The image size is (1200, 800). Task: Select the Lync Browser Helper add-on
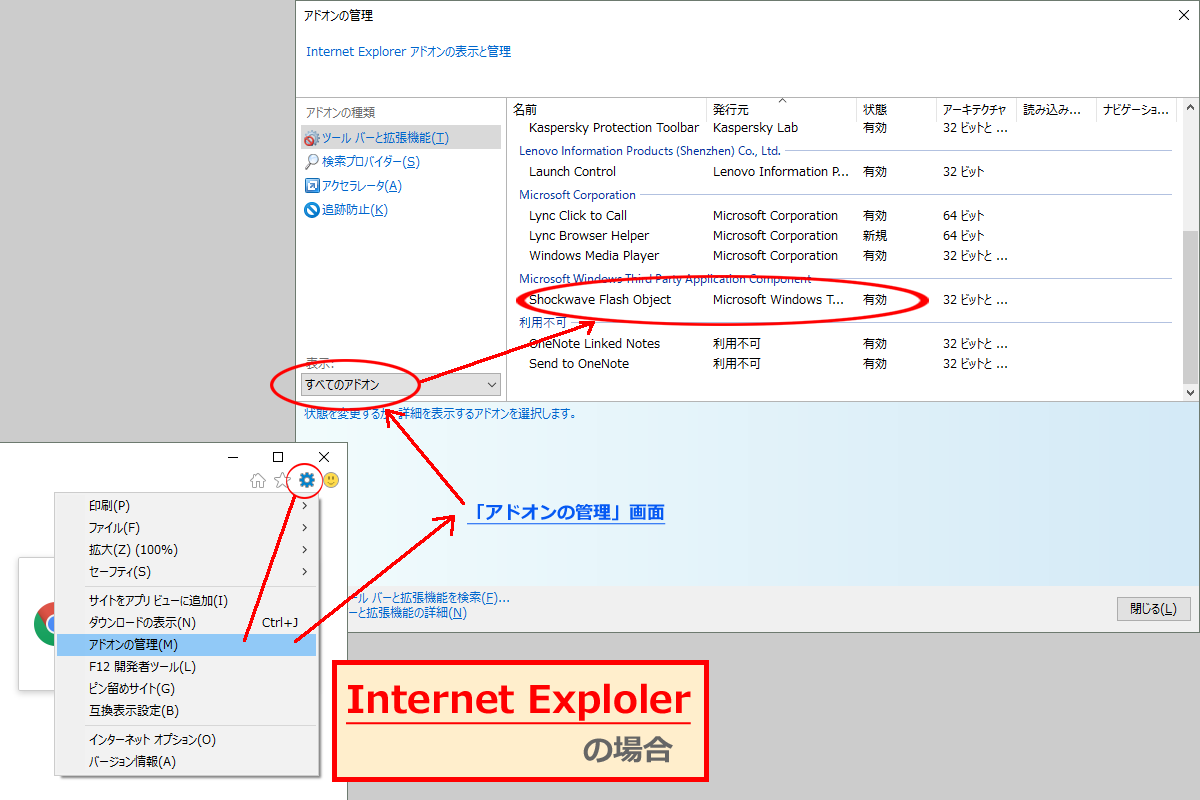[844, 236]
